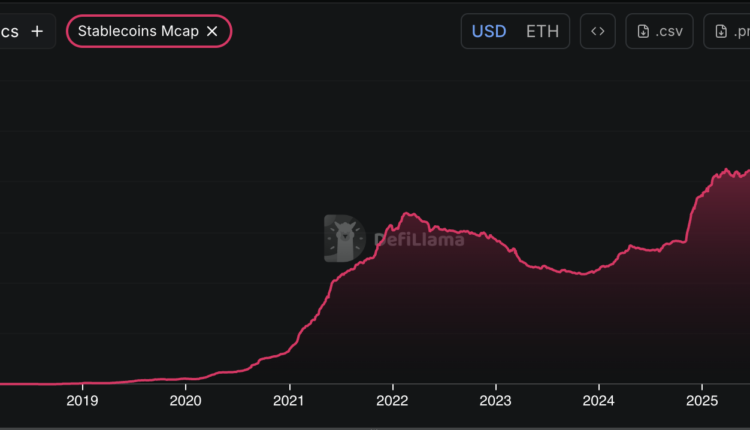750x430 pixels.
Task: Click the 2023 label on the x-axis
Action: pos(495,402)
